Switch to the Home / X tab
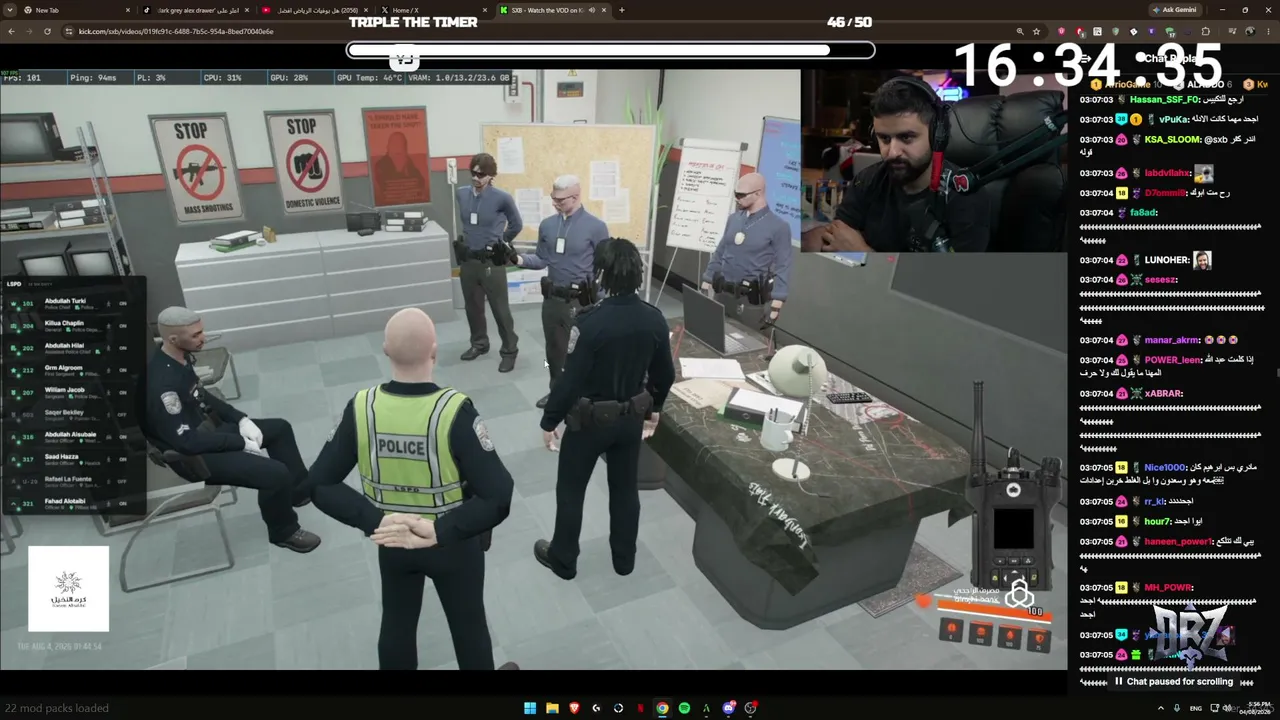This screenshot has width=1280, height=720. coord(432,10)
